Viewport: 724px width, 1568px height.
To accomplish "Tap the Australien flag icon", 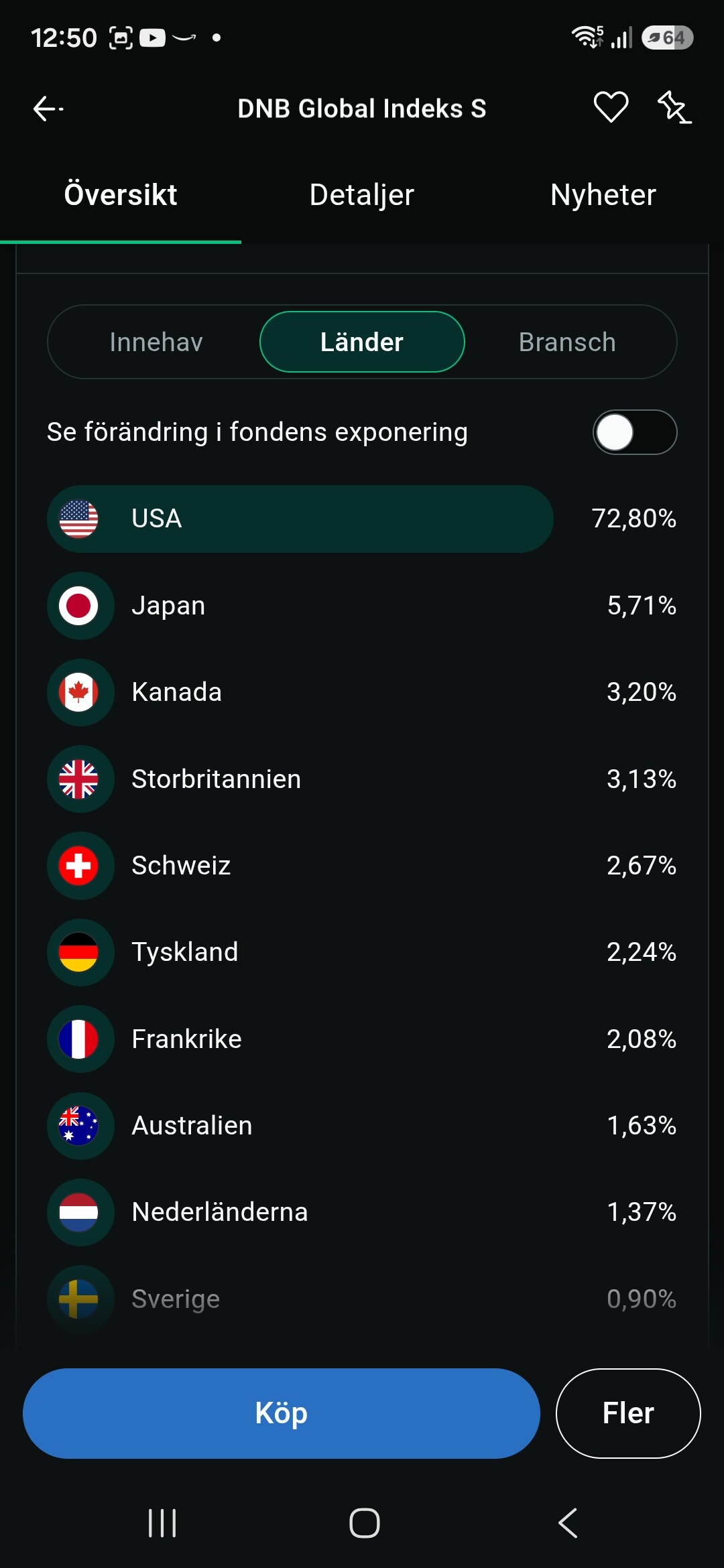I will (x=78, y=1126).
